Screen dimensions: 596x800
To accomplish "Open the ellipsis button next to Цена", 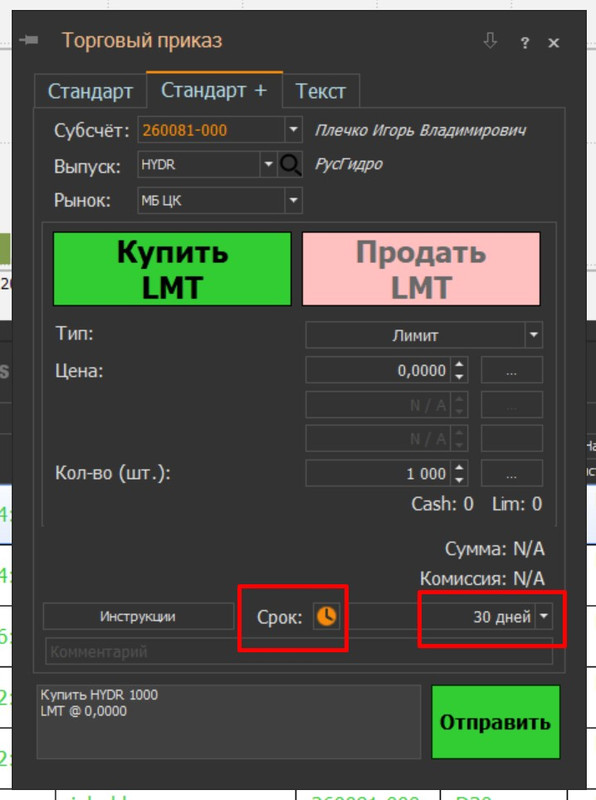I will click(x=512, y=370).
